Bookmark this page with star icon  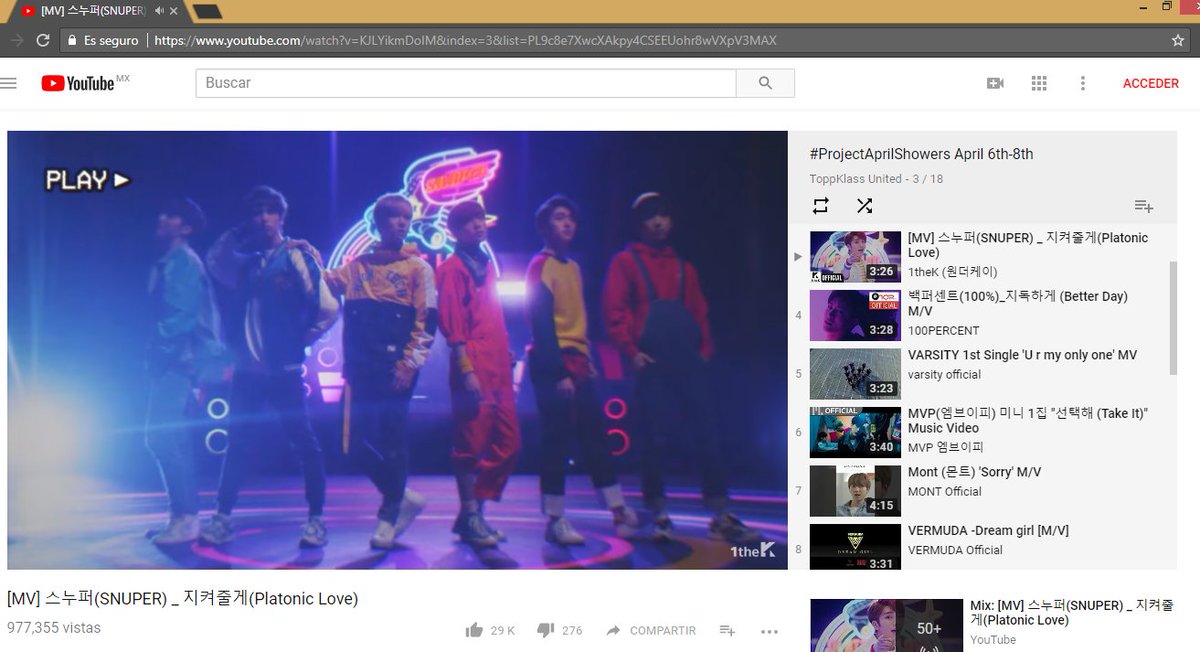point(1178,41)
